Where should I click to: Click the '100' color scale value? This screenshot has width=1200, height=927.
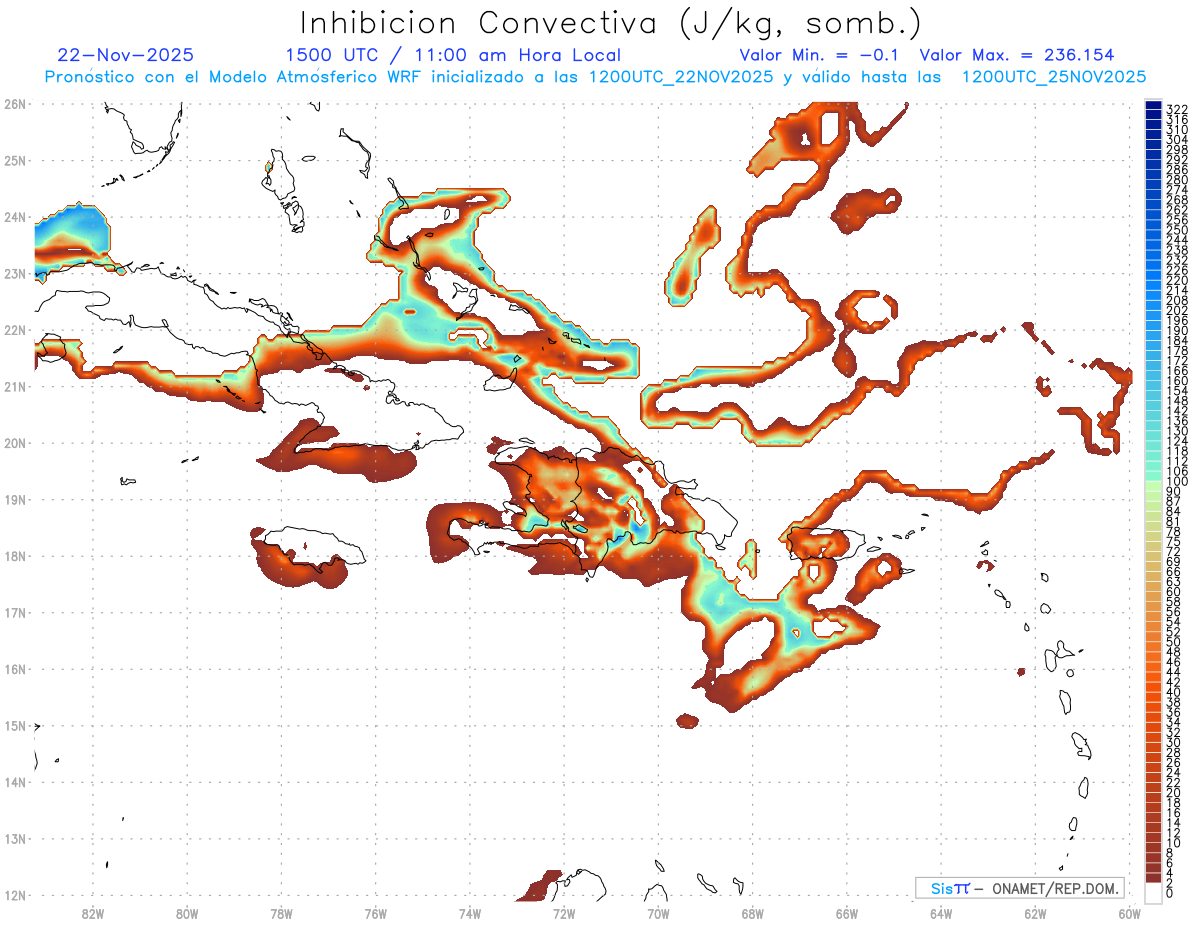click(1176, 482)
